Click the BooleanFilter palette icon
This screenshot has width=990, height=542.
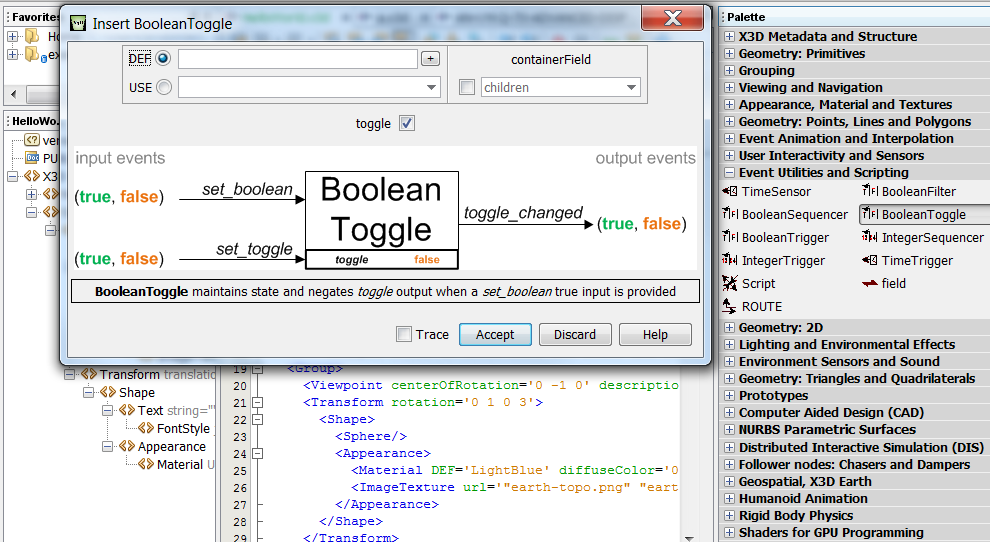pos(870,192)
